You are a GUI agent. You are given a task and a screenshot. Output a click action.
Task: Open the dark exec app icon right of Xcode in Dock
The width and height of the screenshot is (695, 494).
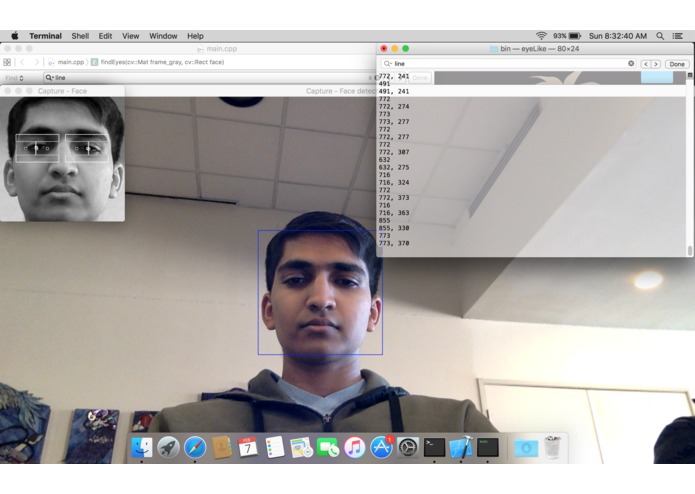(488, 447)
